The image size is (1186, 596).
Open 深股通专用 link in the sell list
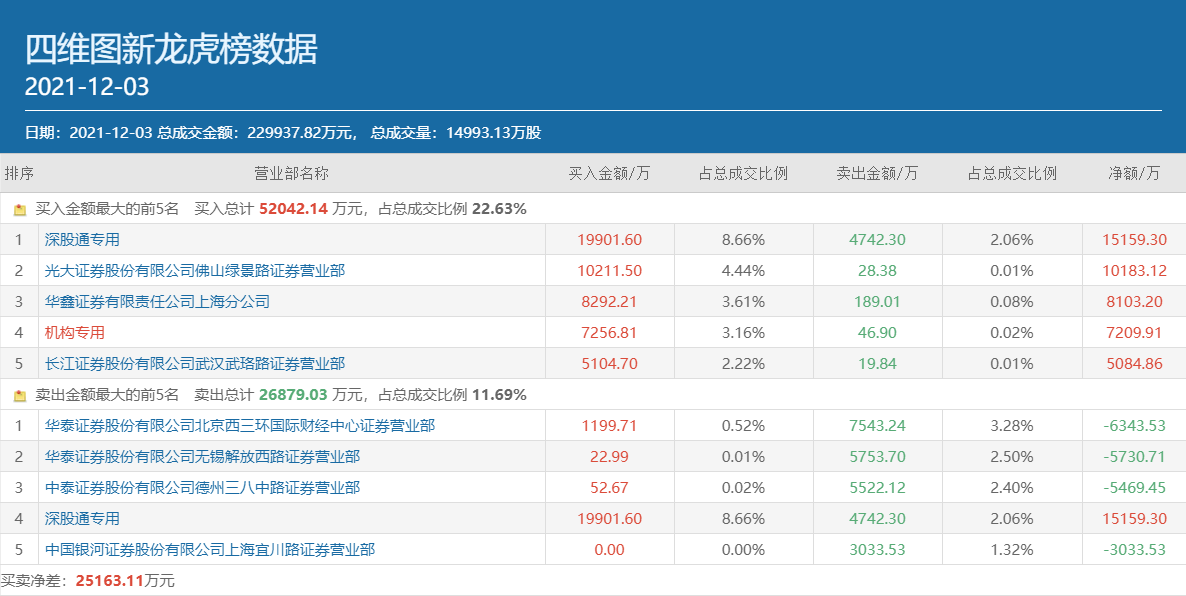click(82, 519)
